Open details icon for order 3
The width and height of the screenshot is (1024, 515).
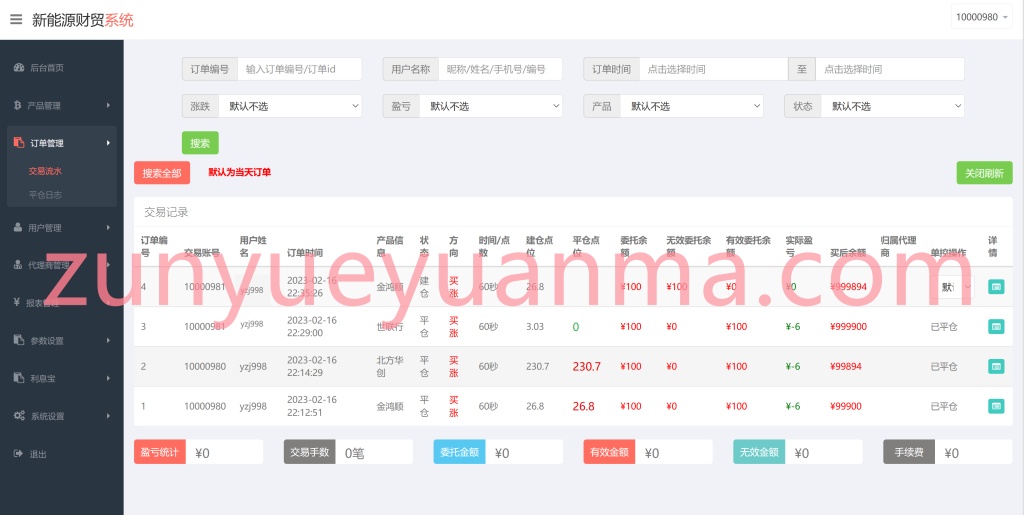pos(996,326)
